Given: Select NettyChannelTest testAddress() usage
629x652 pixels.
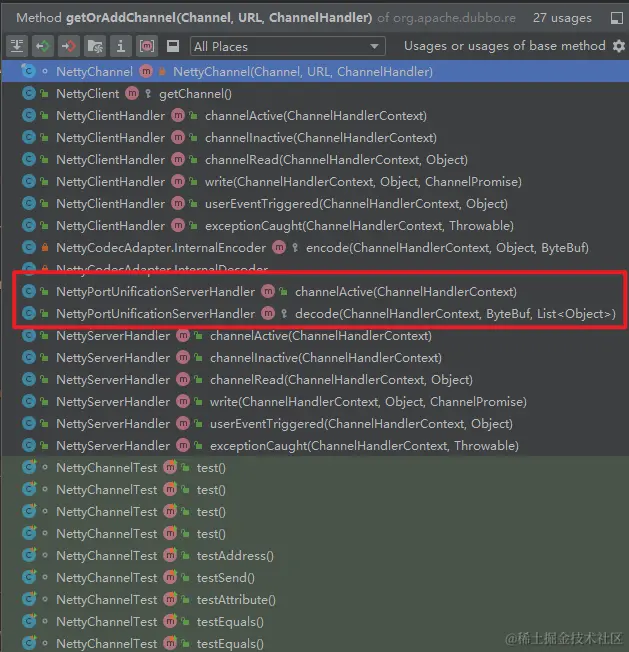Looking at the screenshot, I should click(315, 556).
